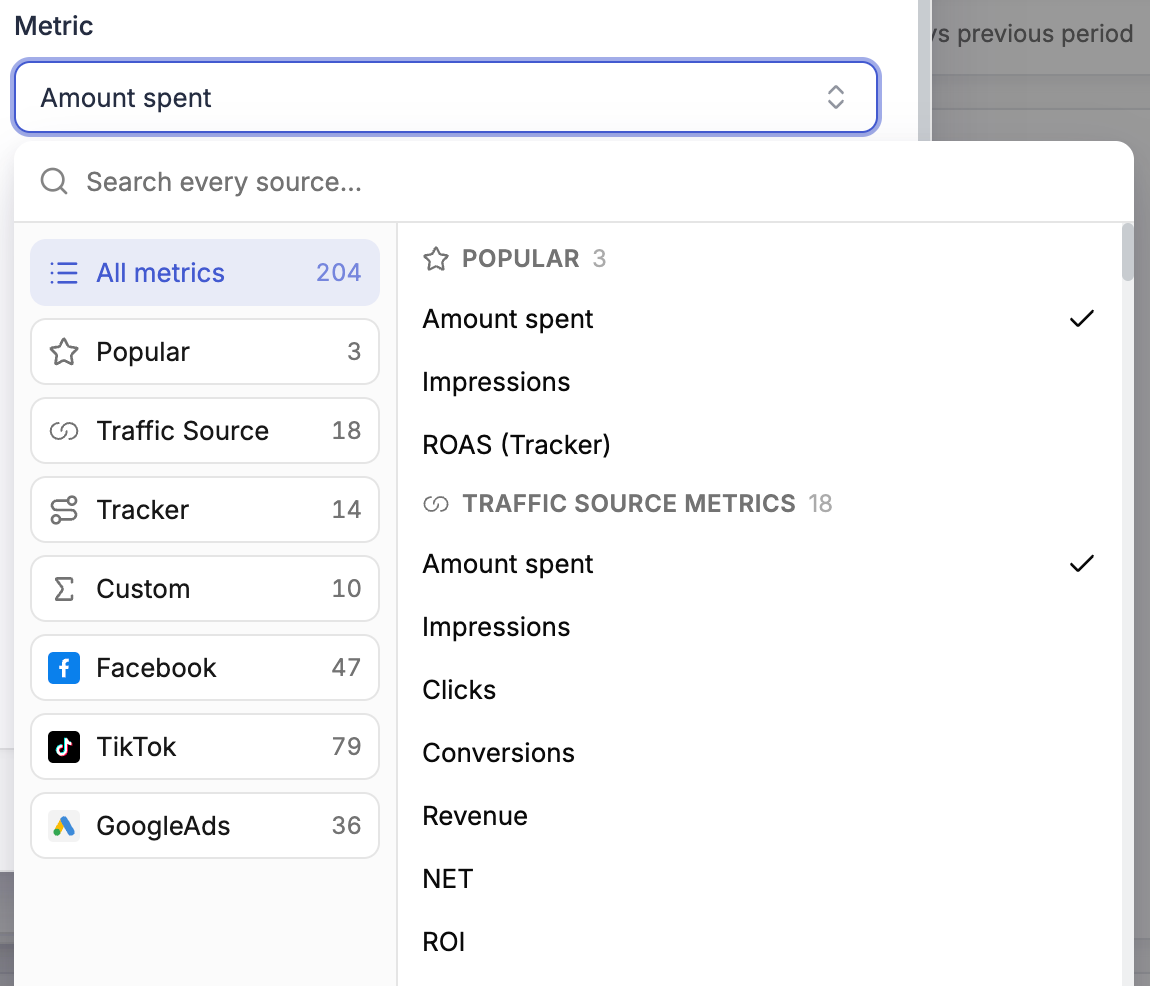This screenshot has width=1150, height=986.
Task: Click the Tracker route icon
Action: 64,510
